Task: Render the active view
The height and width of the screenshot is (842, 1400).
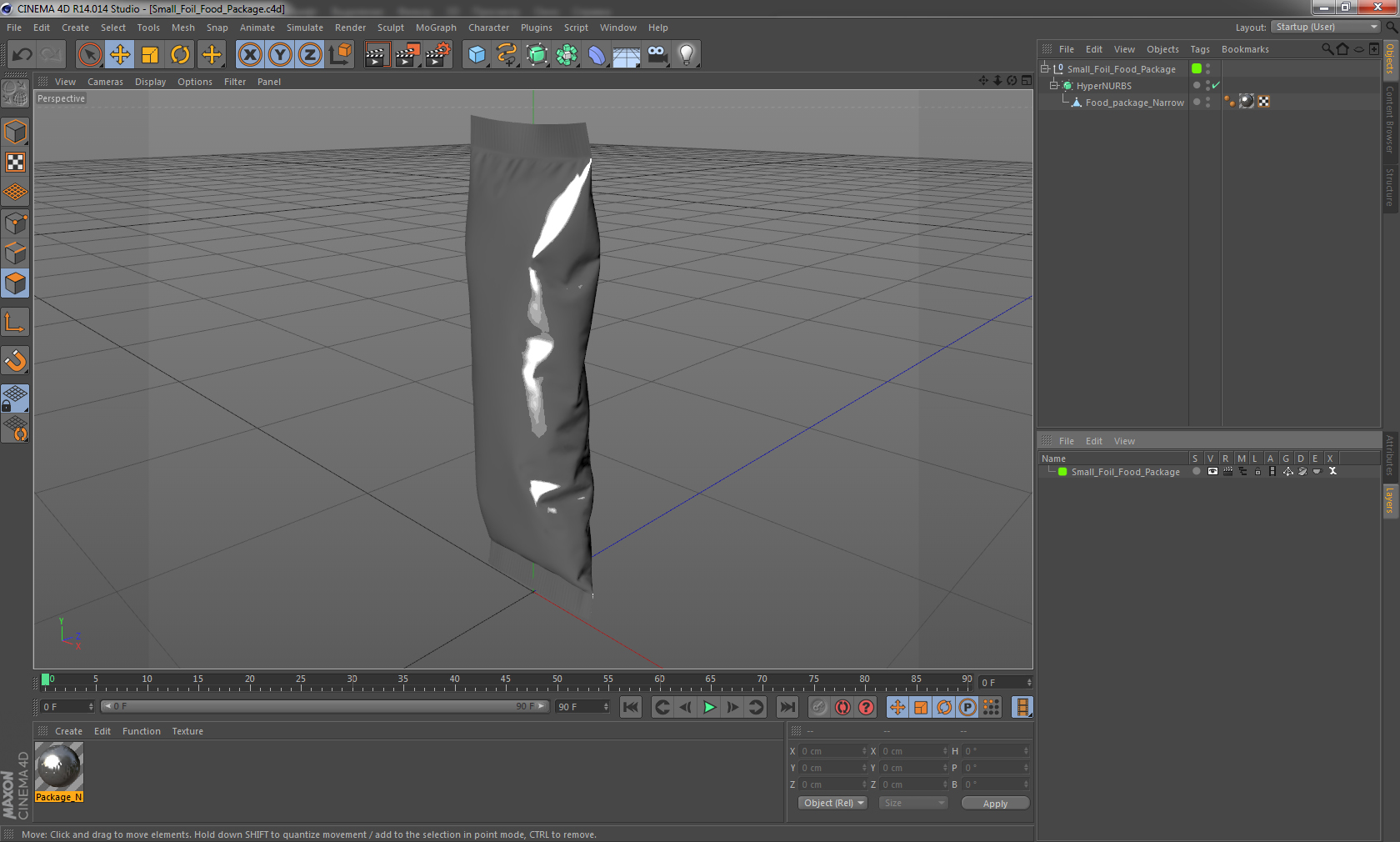Action: tap(377, 55)
